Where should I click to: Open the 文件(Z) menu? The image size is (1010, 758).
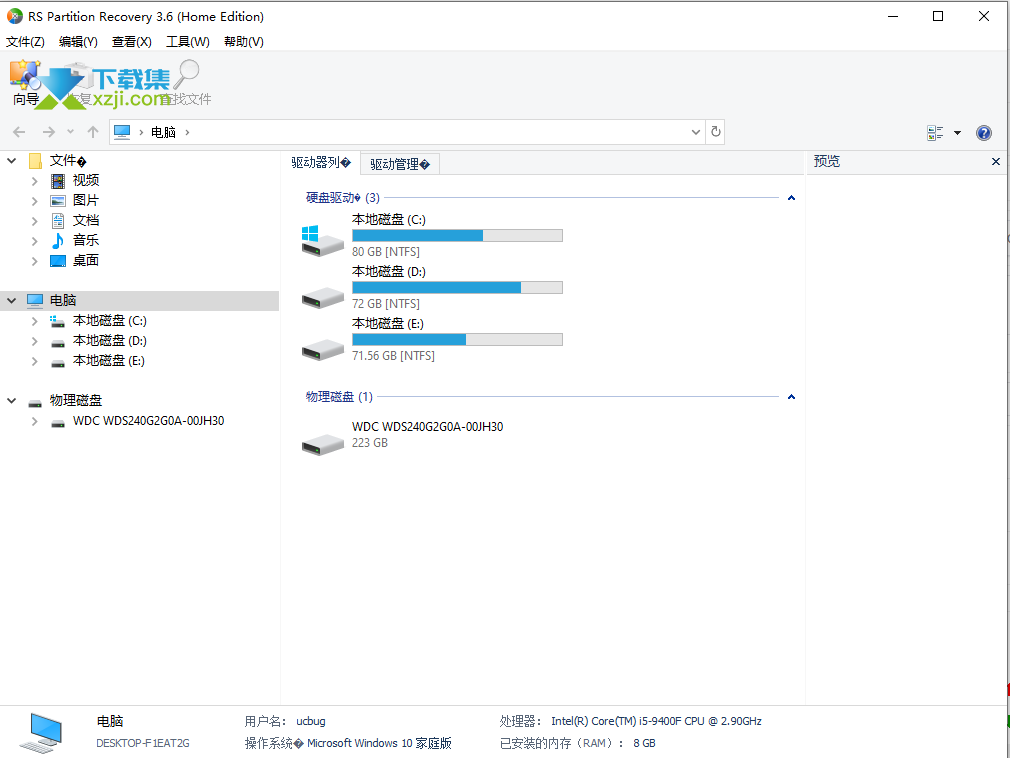(x=25, y=42)
